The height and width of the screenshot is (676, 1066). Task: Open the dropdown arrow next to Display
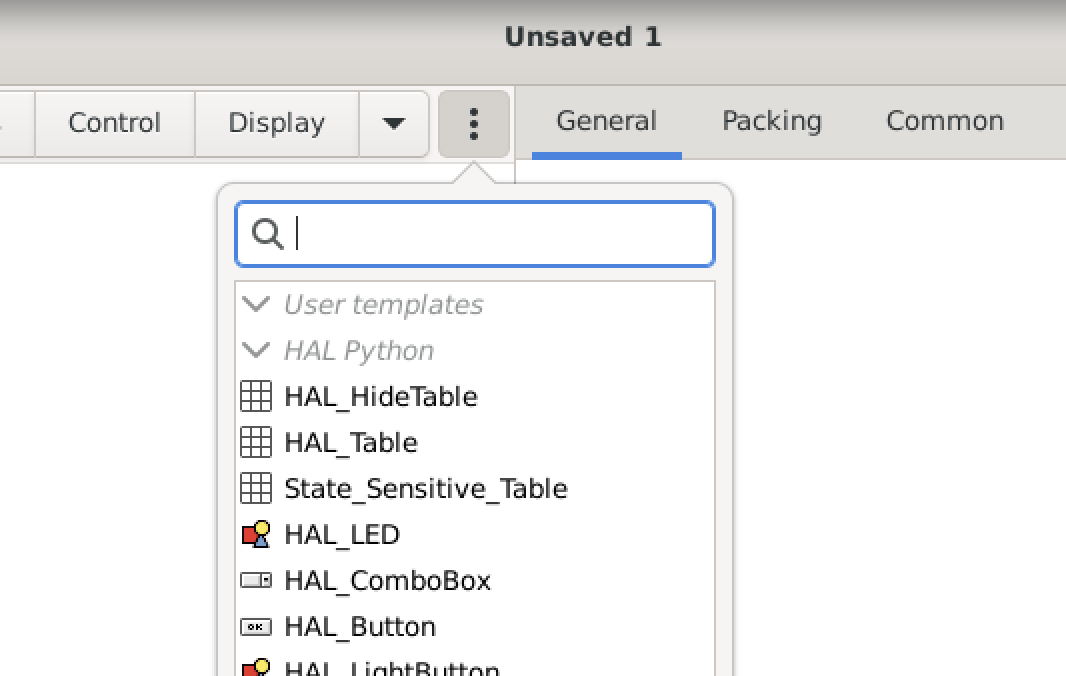[394, 124]
